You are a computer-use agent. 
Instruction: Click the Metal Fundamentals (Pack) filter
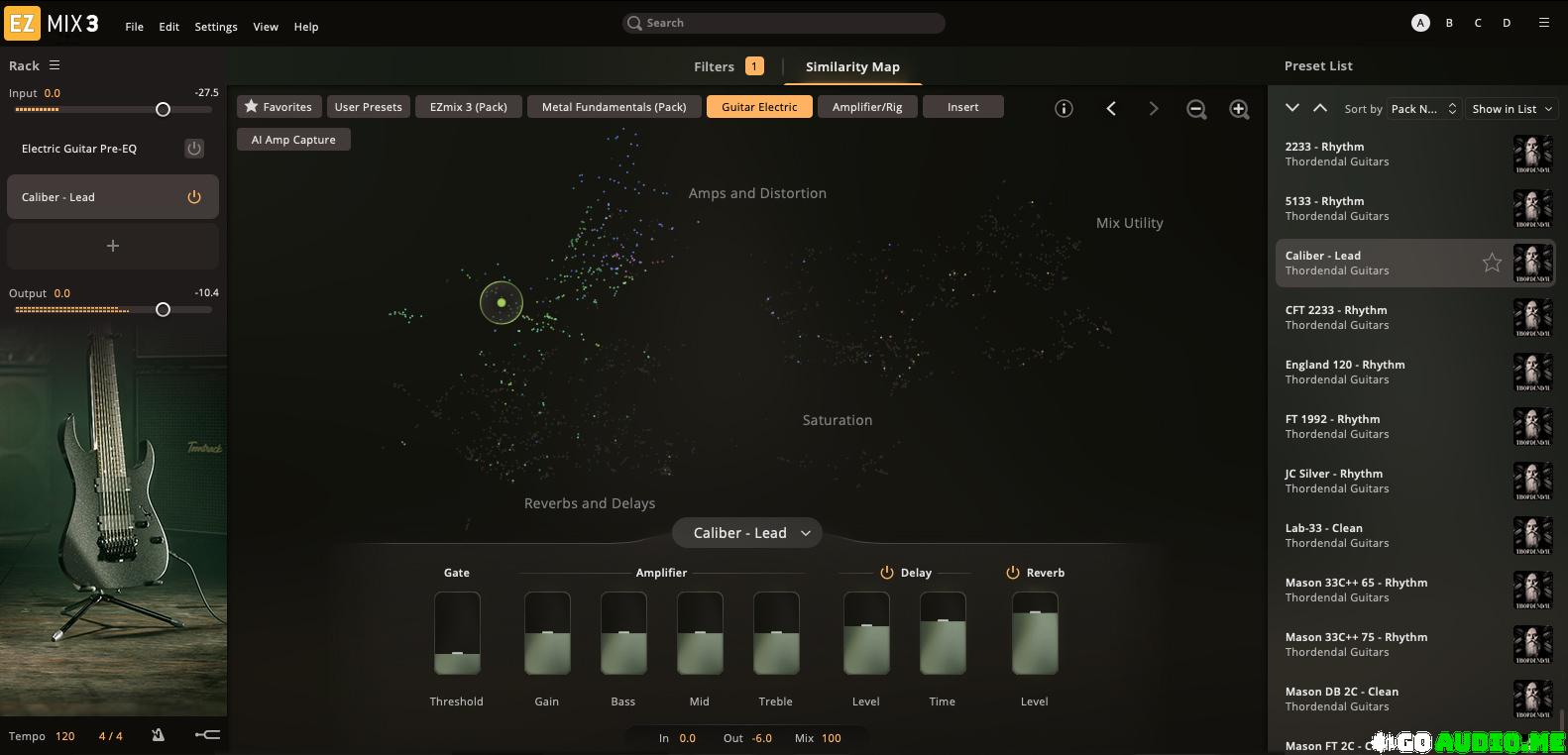coord(615,107)
